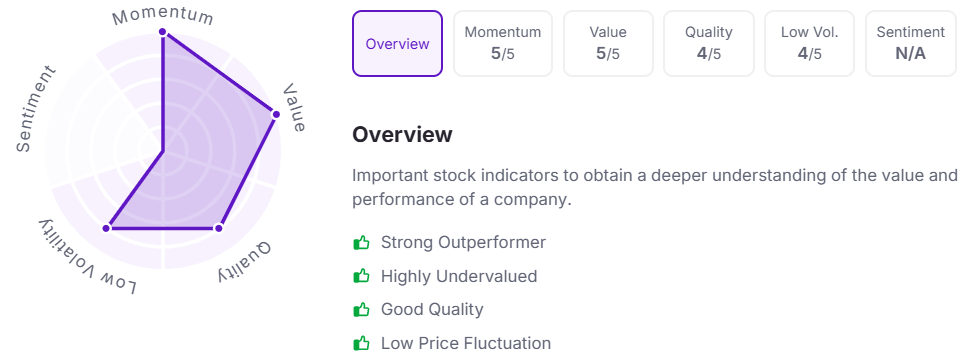Open the Sentiment N/A tab
Screen dimensions: 970x364
pos(911,43)
